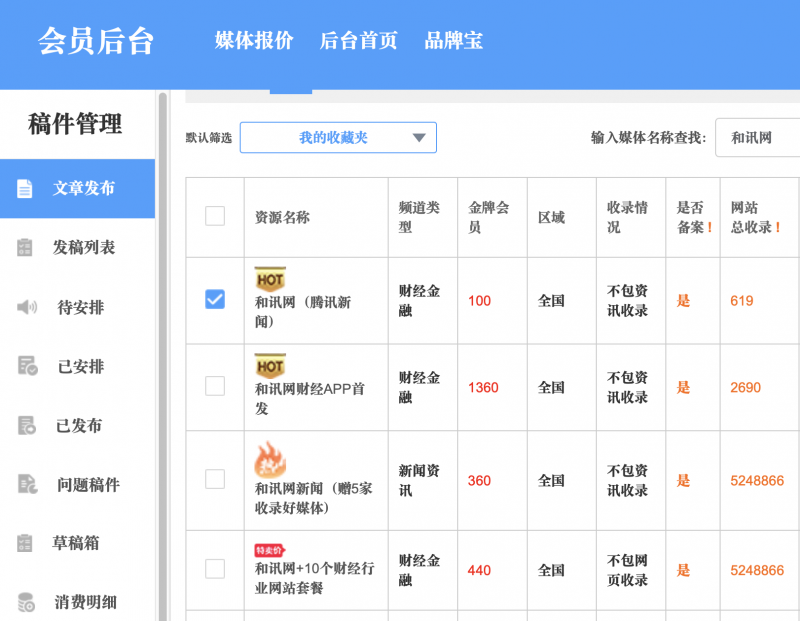Click the 资源名称 column header
Viewport: 800px width, 621px height.
coord(282,217)
